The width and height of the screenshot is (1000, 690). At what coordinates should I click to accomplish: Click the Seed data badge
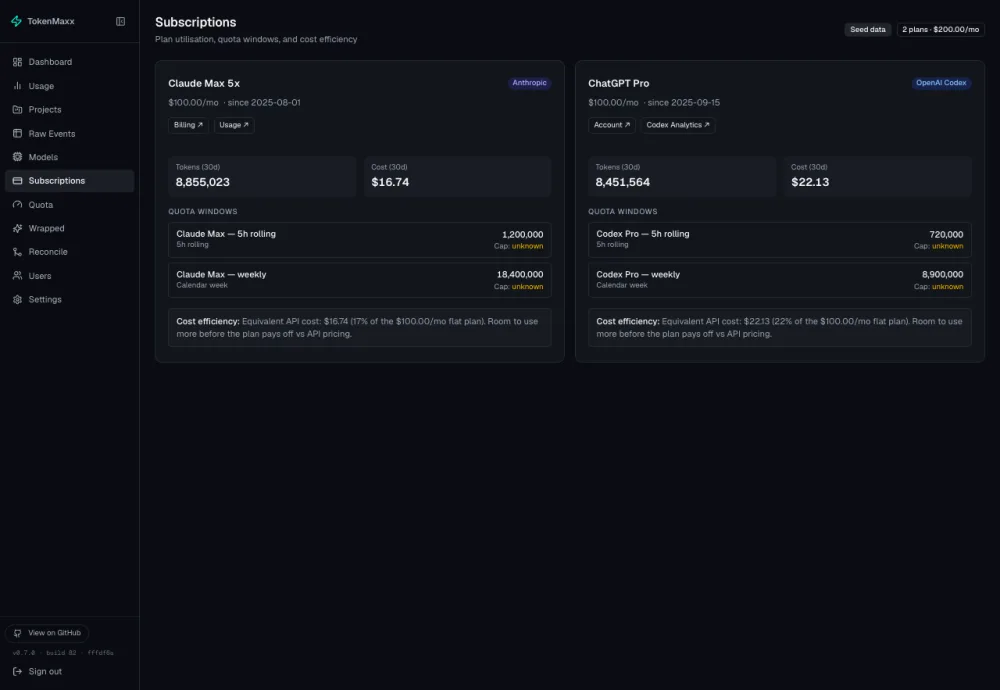point(867,29)
